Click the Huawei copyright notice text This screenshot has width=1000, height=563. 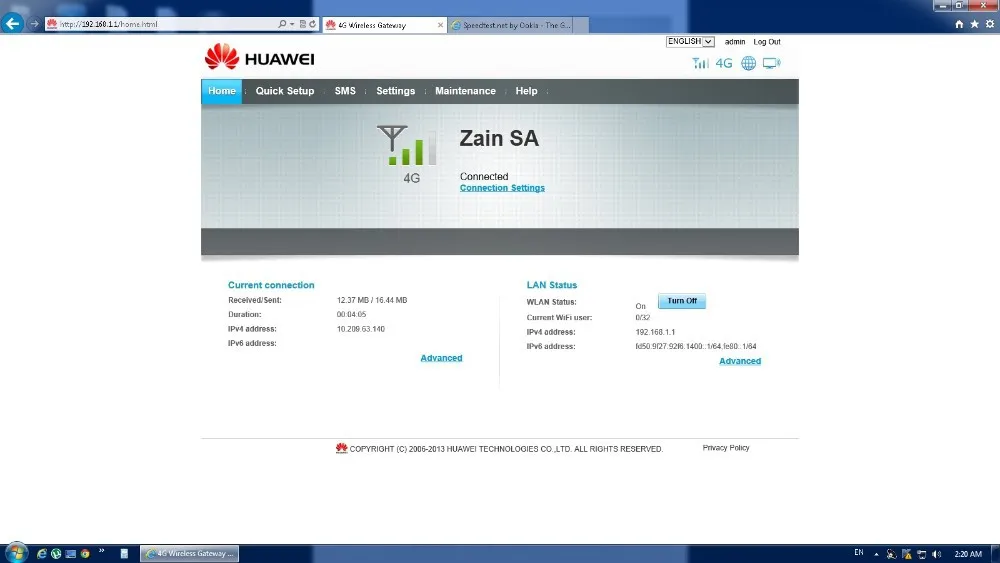coord(506,449)
